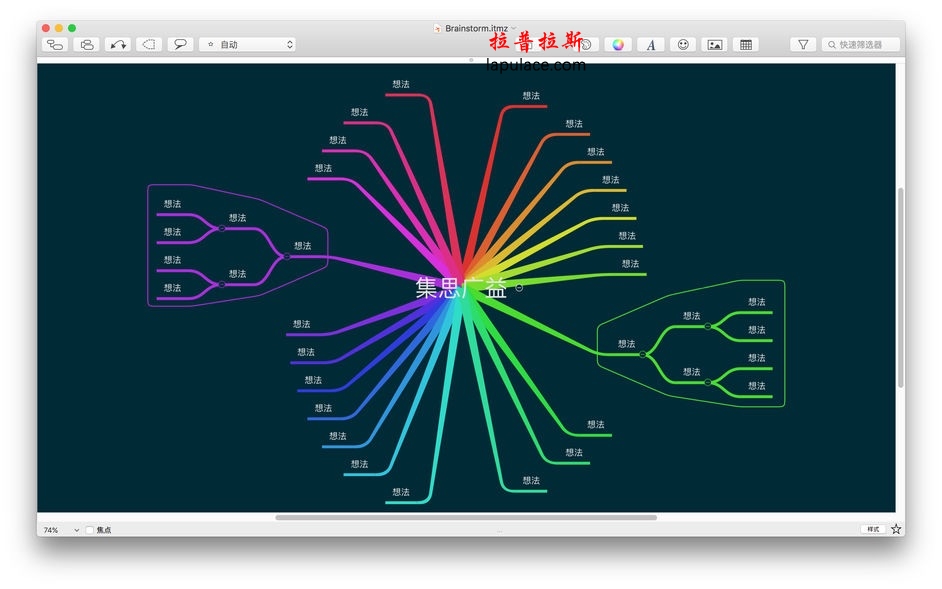942x589 pixels.
Task: Open the filter funnel tool
Action: tap(803, 44)
